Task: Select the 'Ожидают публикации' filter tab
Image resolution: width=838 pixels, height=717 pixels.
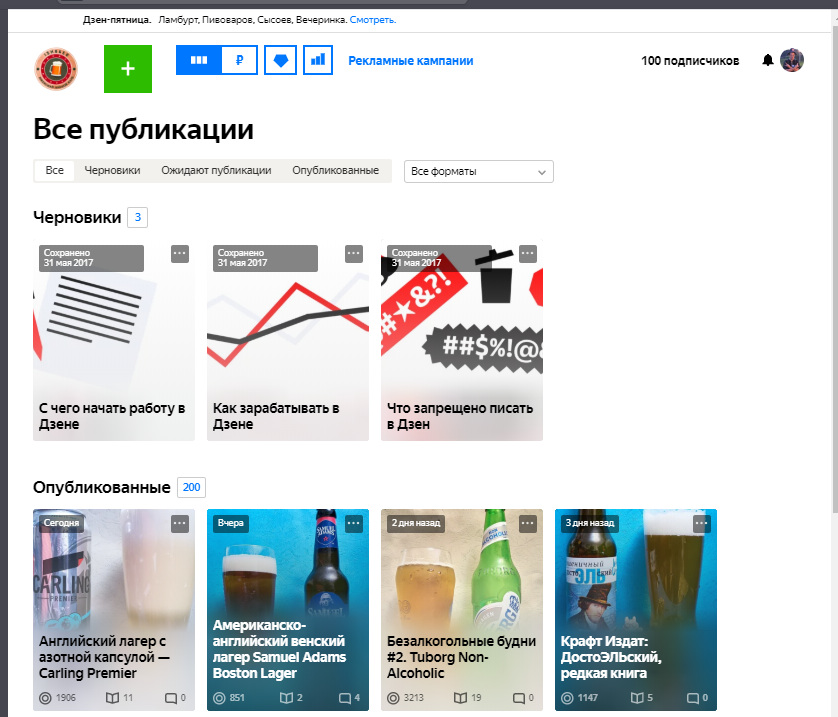Action: point(216,170)
